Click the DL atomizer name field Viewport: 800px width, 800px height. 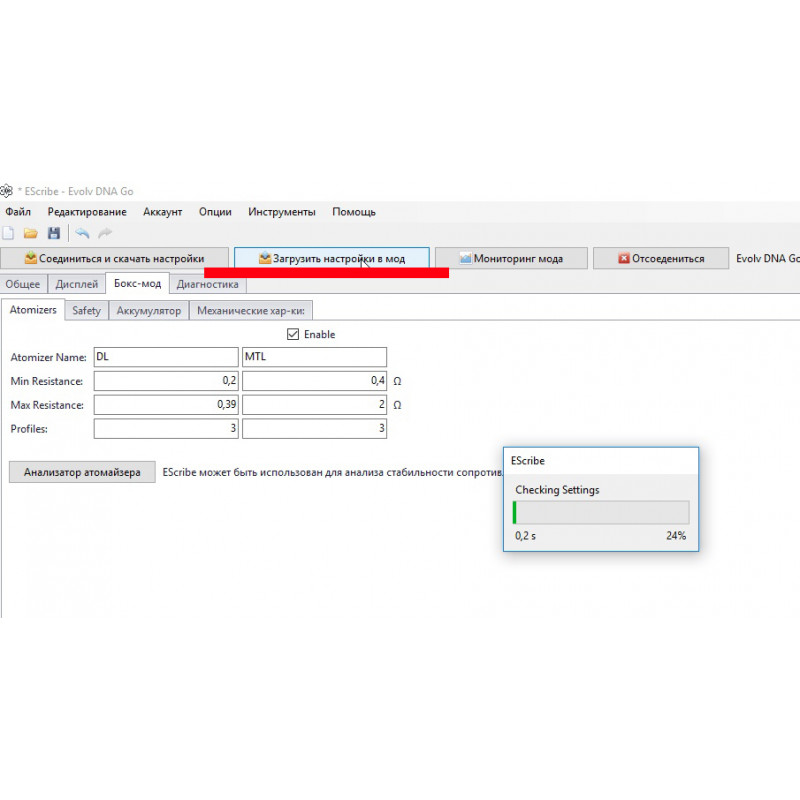coord(165,357)
